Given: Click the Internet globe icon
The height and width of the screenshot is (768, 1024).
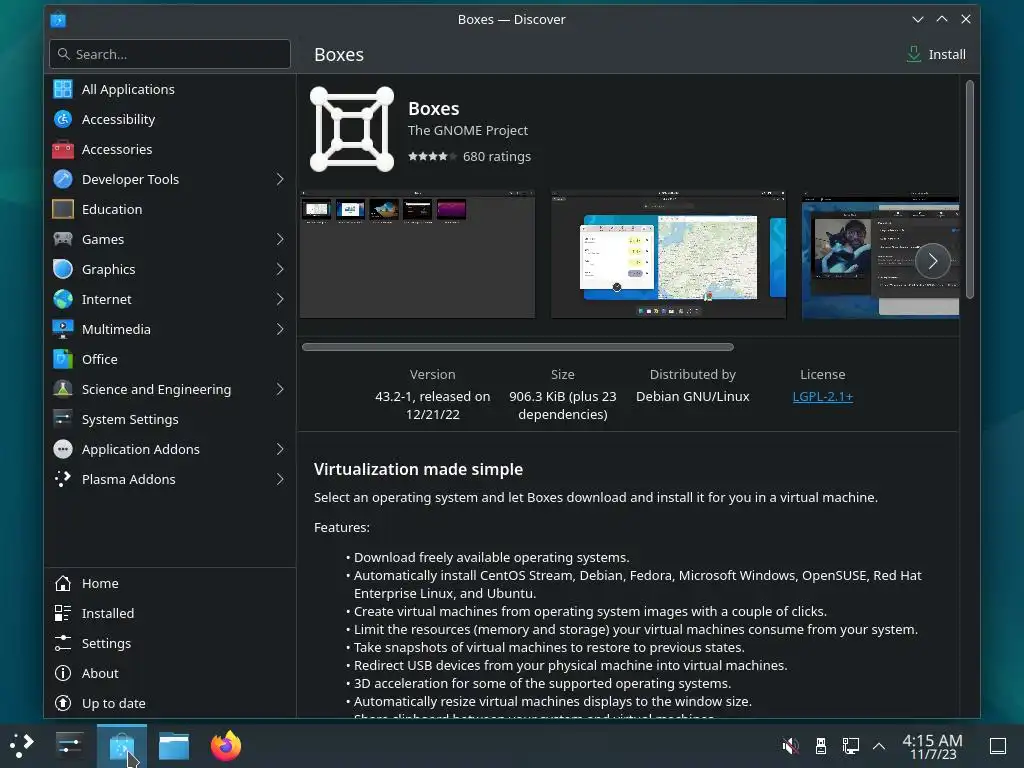Looking at the screenshot, I should coord(63,299).
